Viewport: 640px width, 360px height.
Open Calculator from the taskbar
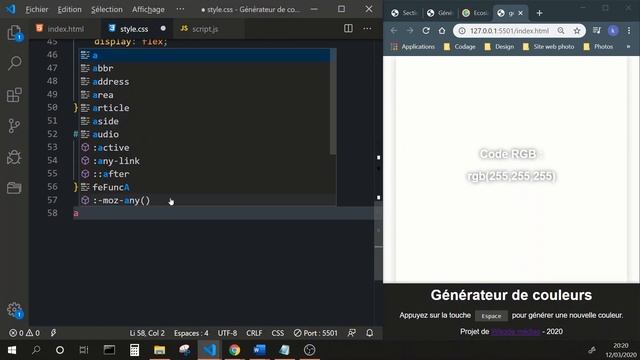point(134,350)
